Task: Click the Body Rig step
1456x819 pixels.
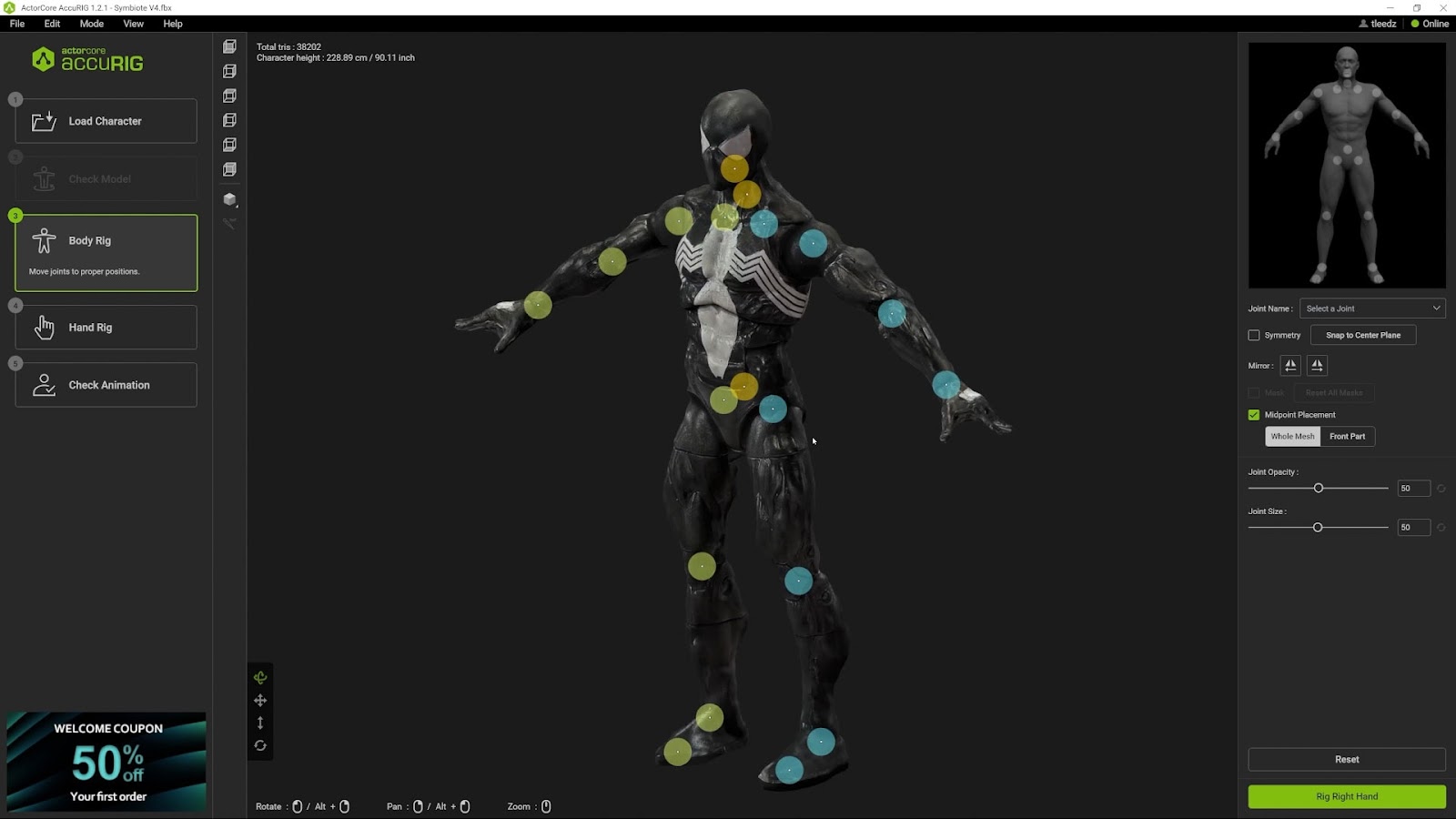Action: click(106, 253)
